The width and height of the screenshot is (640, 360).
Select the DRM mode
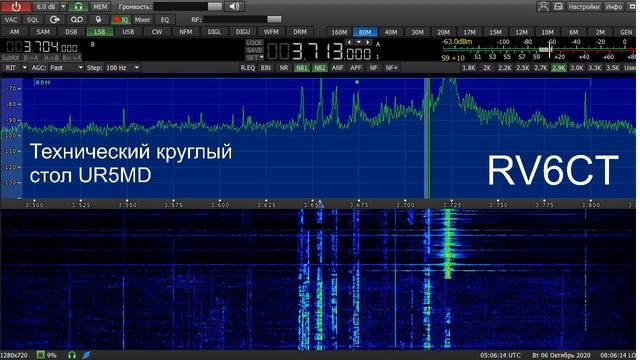point(300,32)
